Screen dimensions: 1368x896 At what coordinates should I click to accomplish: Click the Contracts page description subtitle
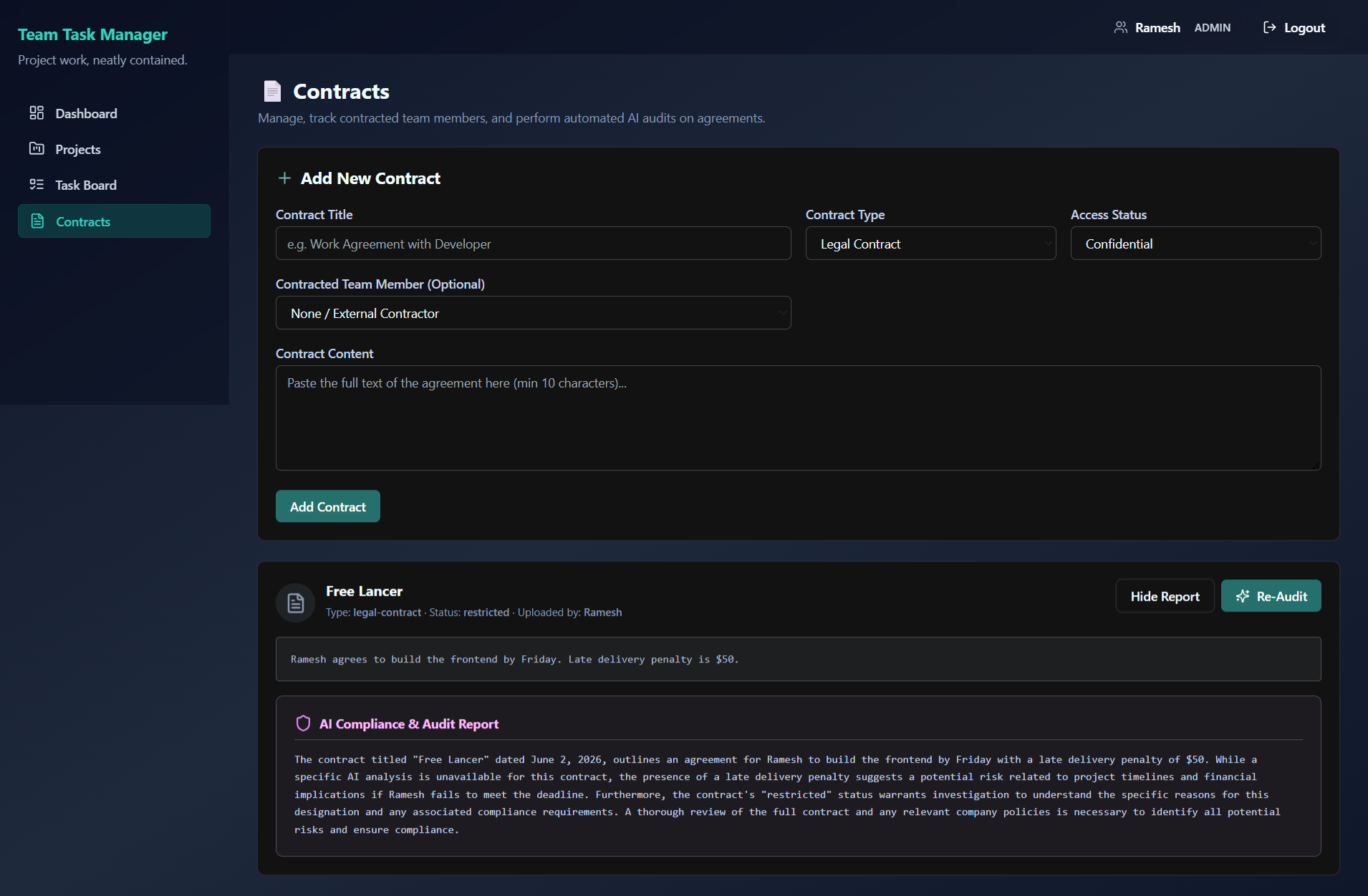click(511, 118)
